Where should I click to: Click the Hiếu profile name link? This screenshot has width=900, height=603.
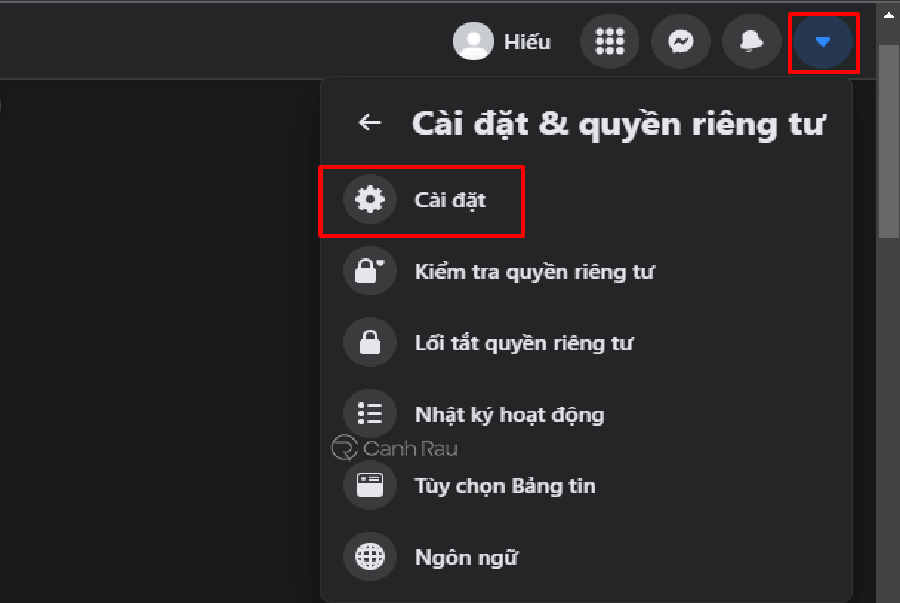tap(527, 42)
